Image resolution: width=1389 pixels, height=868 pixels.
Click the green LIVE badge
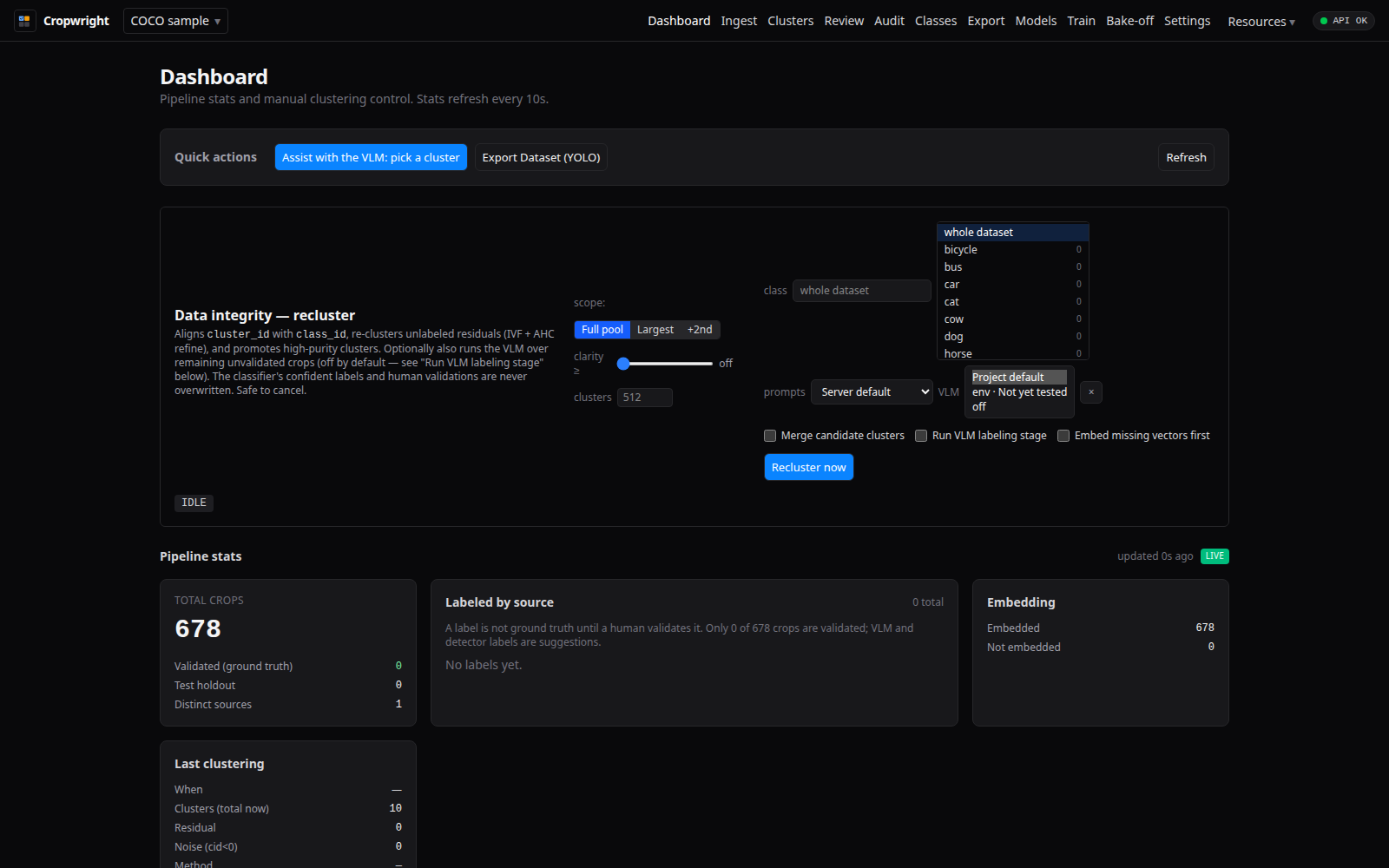[x=1215, y=556]
